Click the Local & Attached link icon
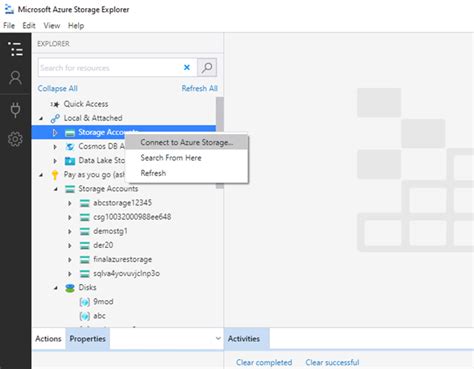Image resolution: width=474 pixels, height=369 pixels. (x=55, y=118)
